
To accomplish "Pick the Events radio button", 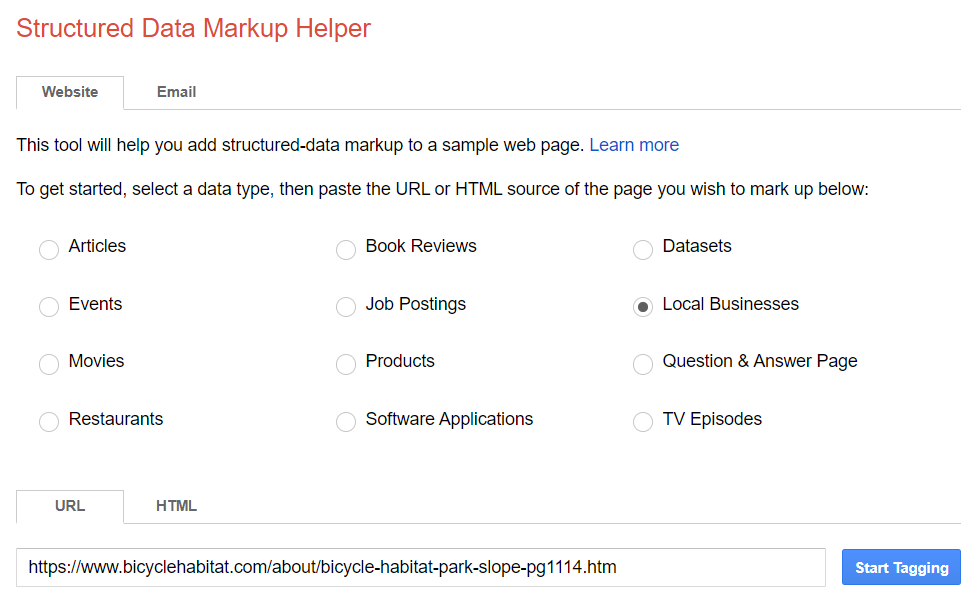I will [x=49, y=307].
